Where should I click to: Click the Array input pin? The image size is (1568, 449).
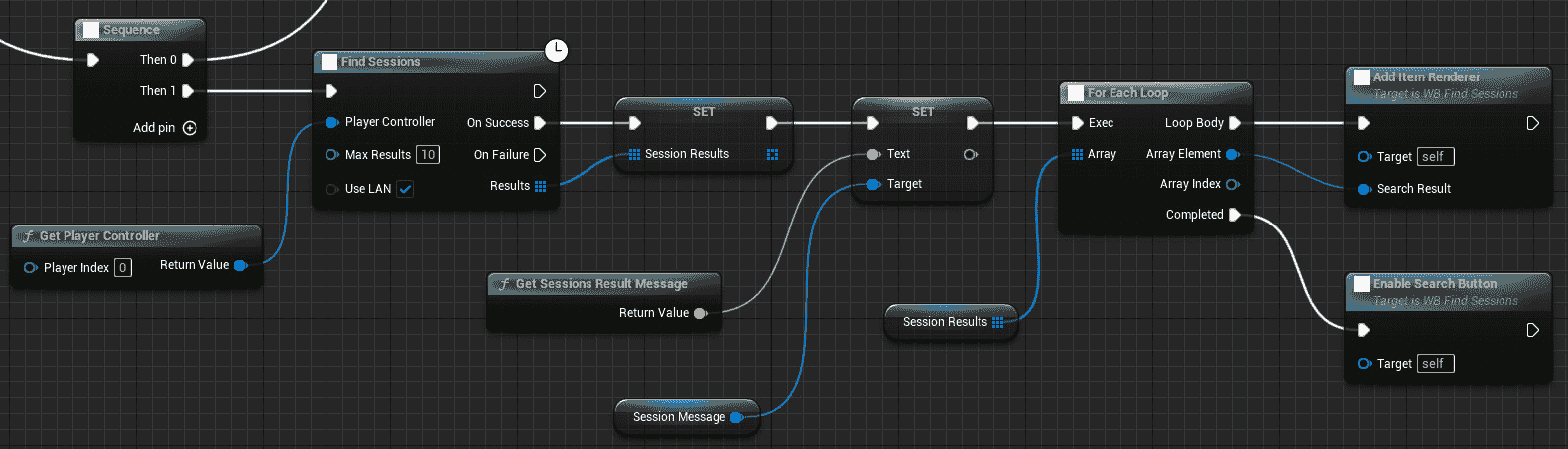(x=1077, y=154)
